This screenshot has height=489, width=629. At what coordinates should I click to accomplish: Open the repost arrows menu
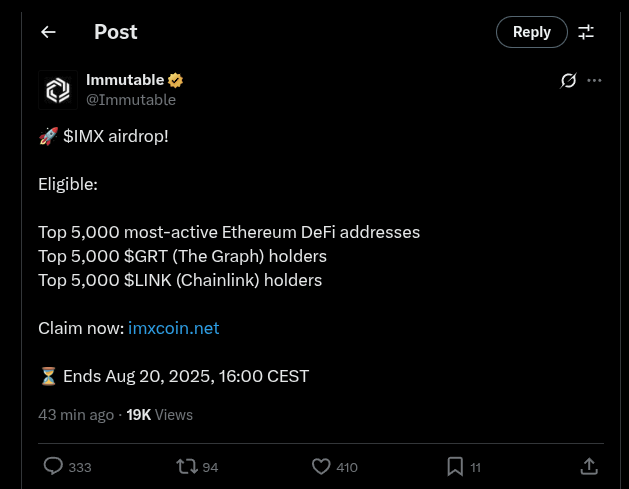[187, 466]
